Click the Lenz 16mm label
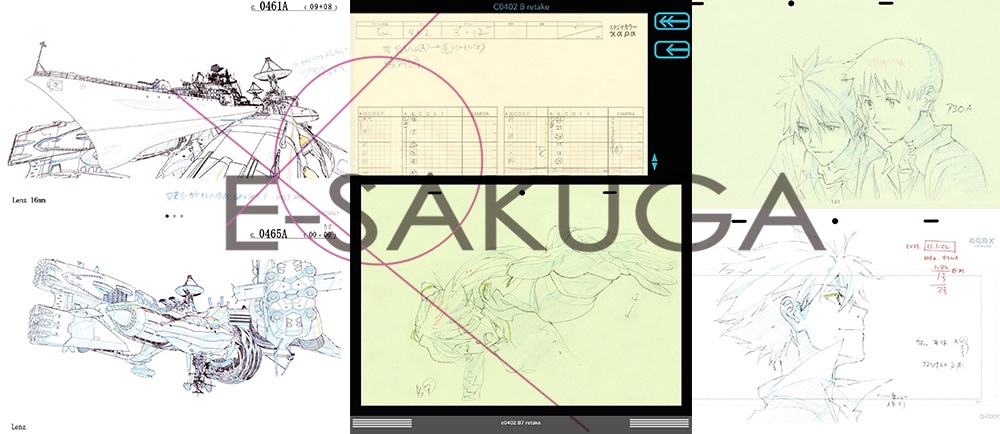Image resolution: width=1000 pixels, height=434 pixels. click(x=28, y=200)
